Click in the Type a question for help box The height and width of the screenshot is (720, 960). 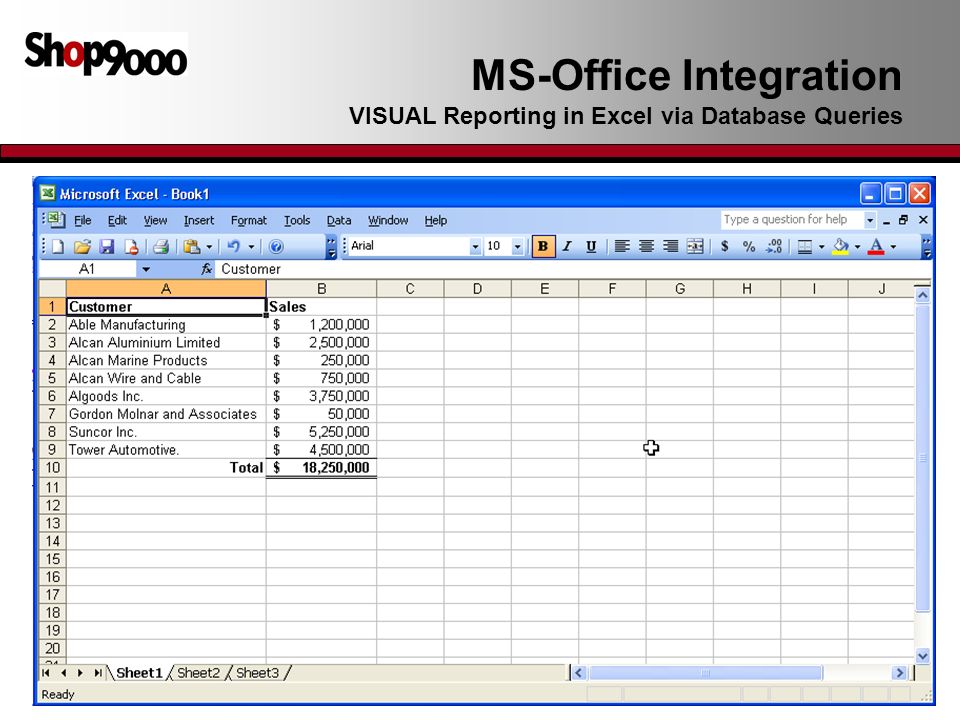(792, 220)
